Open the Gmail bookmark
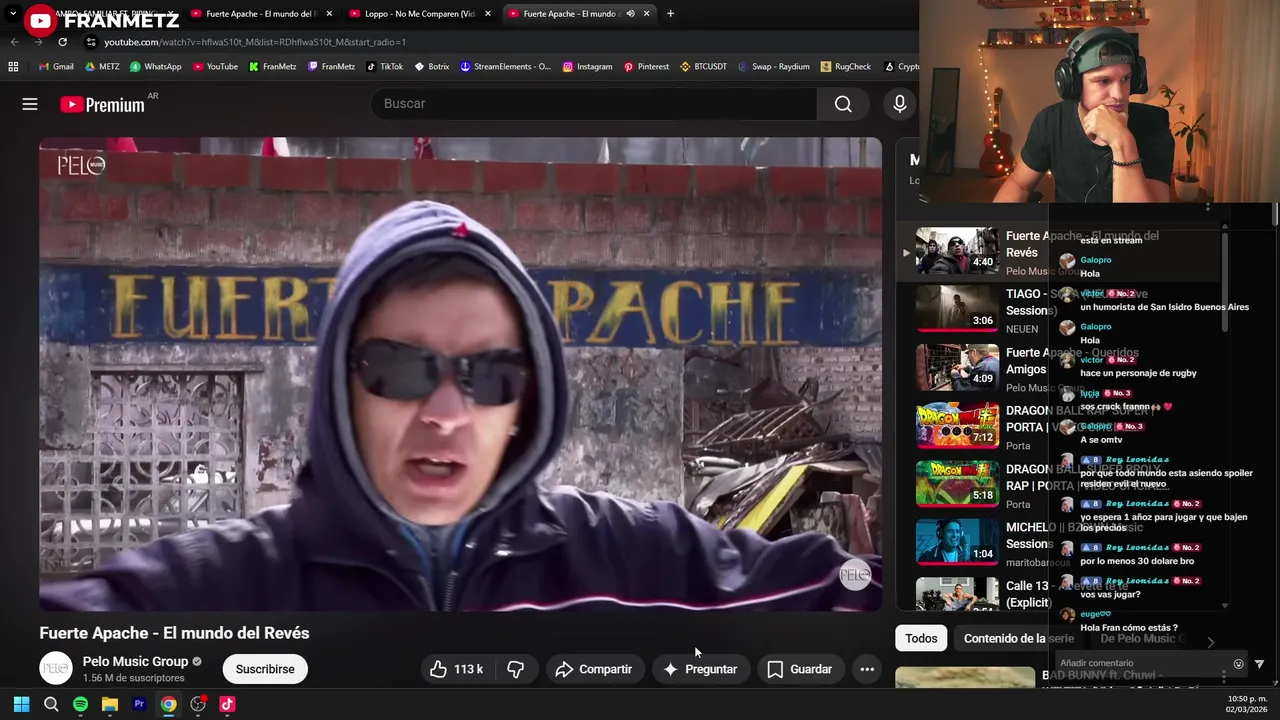Image resolution: width=1280 pixels, height=720 pixels. [56, 67]
